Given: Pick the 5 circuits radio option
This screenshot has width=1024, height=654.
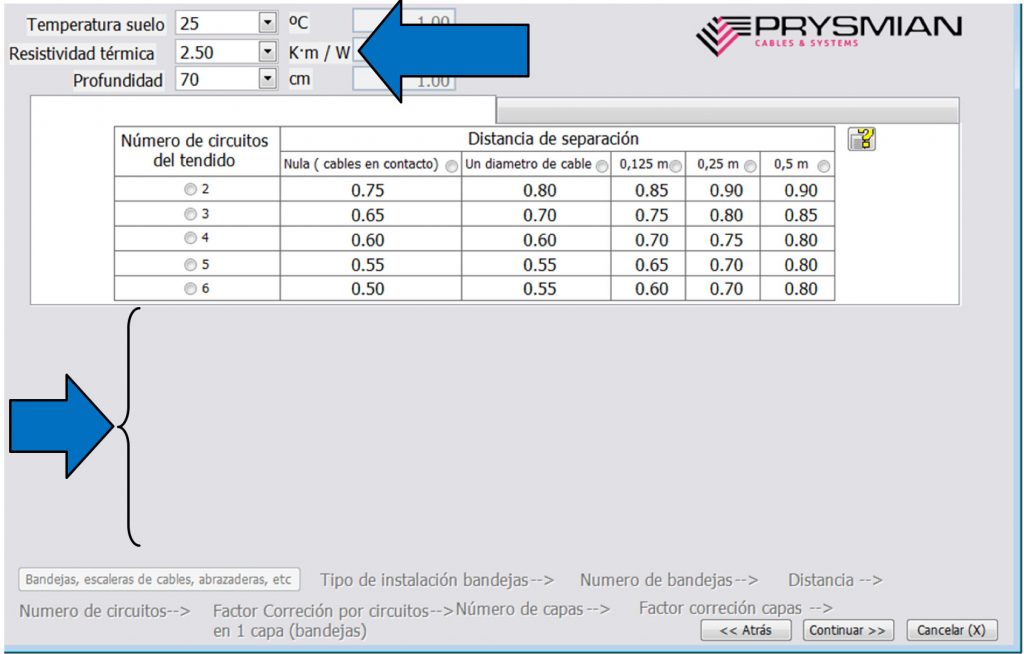Looking at the screenshot, I should (x=190, y=265).
